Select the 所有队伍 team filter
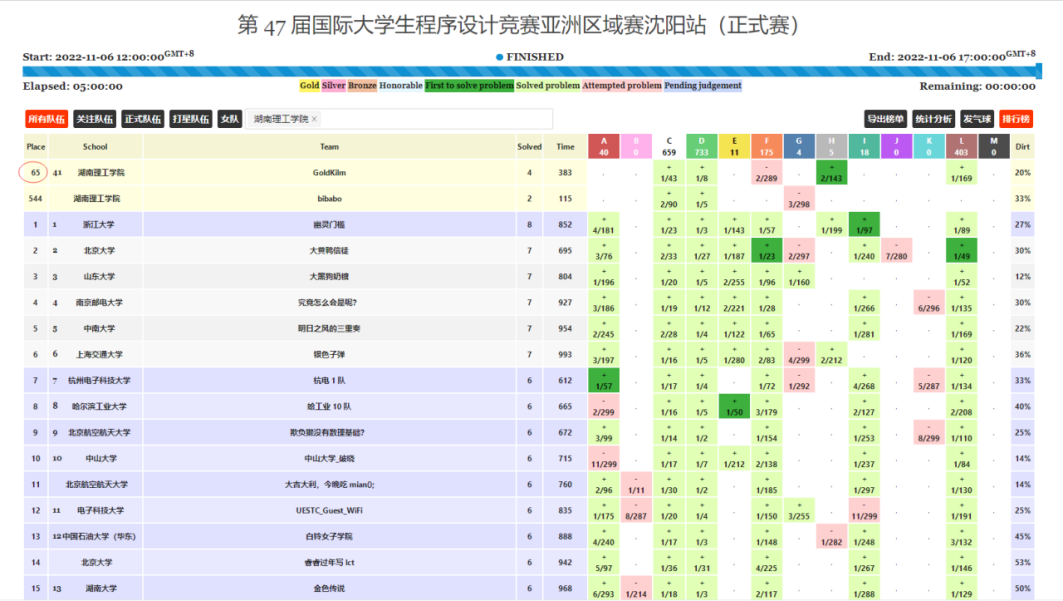Image resolution: width=1063 pixels, height=601 pixels. pos(46,119)
